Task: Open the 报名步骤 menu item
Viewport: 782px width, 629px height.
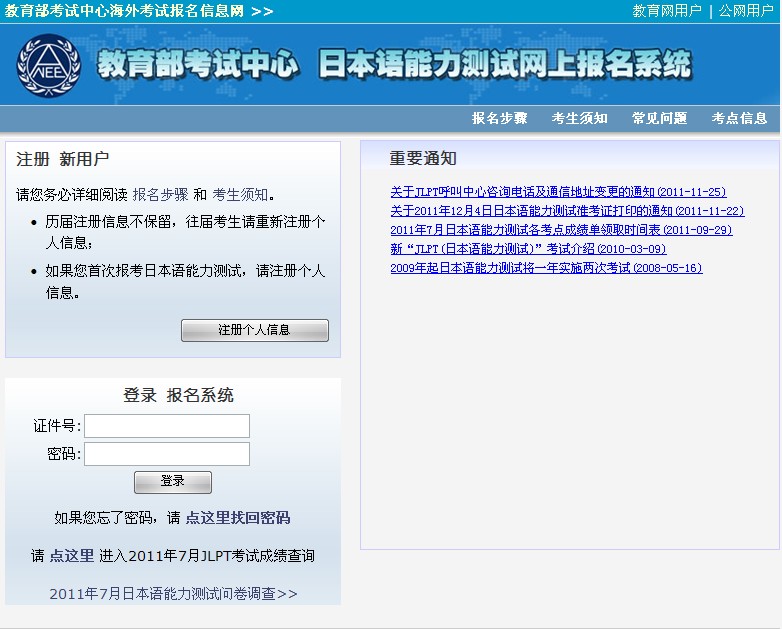Action: click(499, 118)
